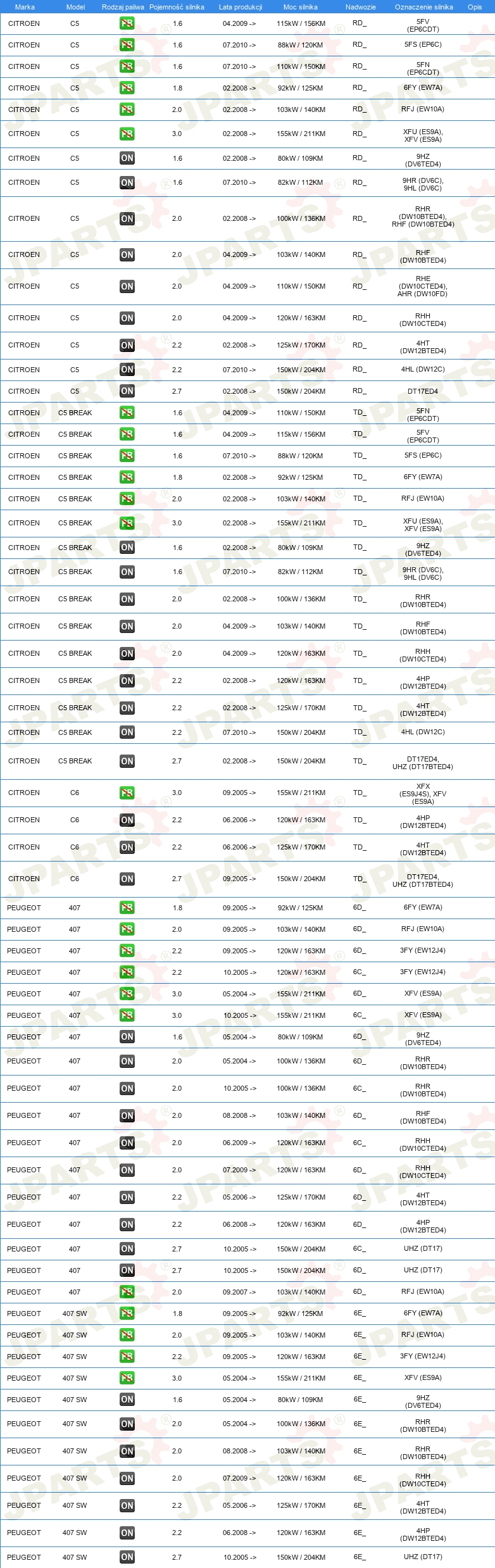This screenshot has height=1568, width=495.
Task: Click RHE (DW10CTED4), AHR (DW10FD) engine code
Action: 423,287
